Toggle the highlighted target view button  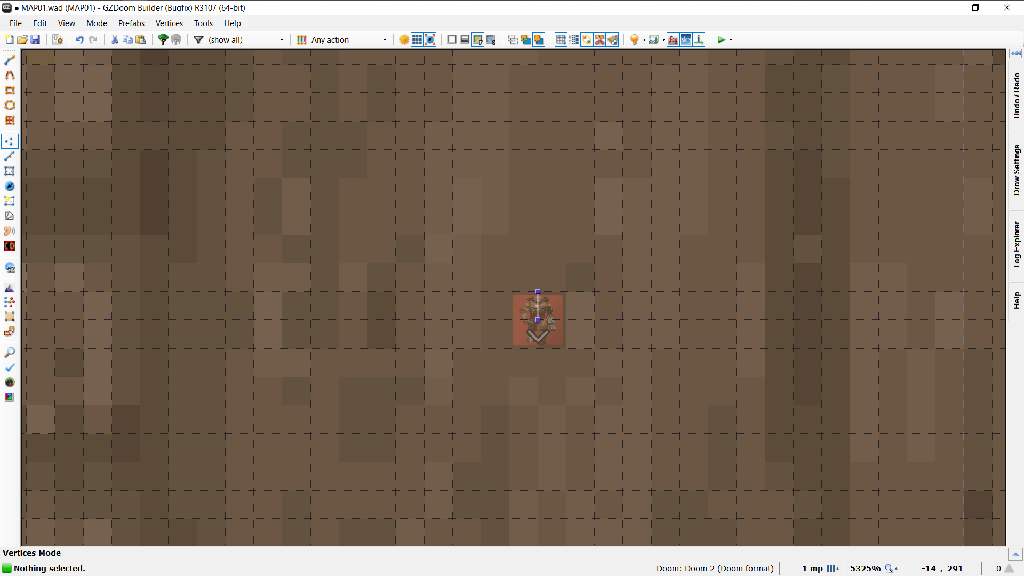pyautogui.click(x=430, y=40)
